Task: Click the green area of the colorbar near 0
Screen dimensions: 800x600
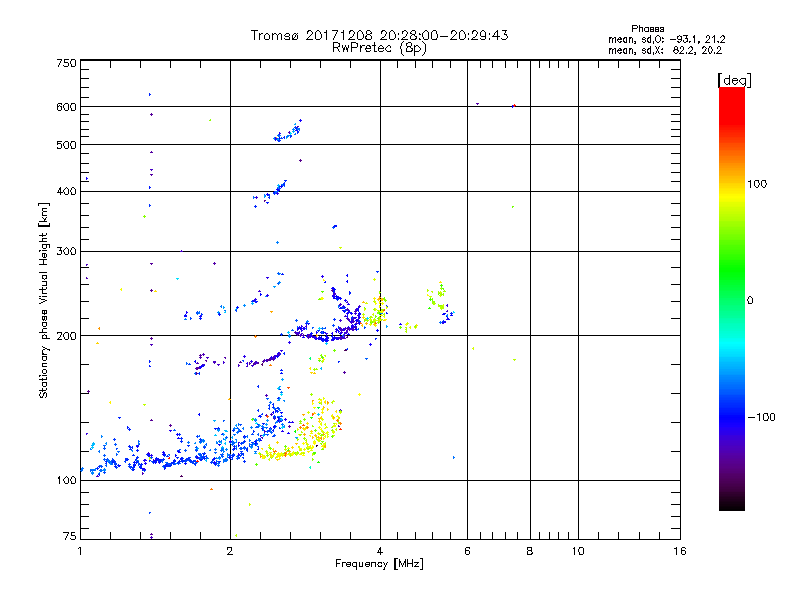Action: pos(732,286)
